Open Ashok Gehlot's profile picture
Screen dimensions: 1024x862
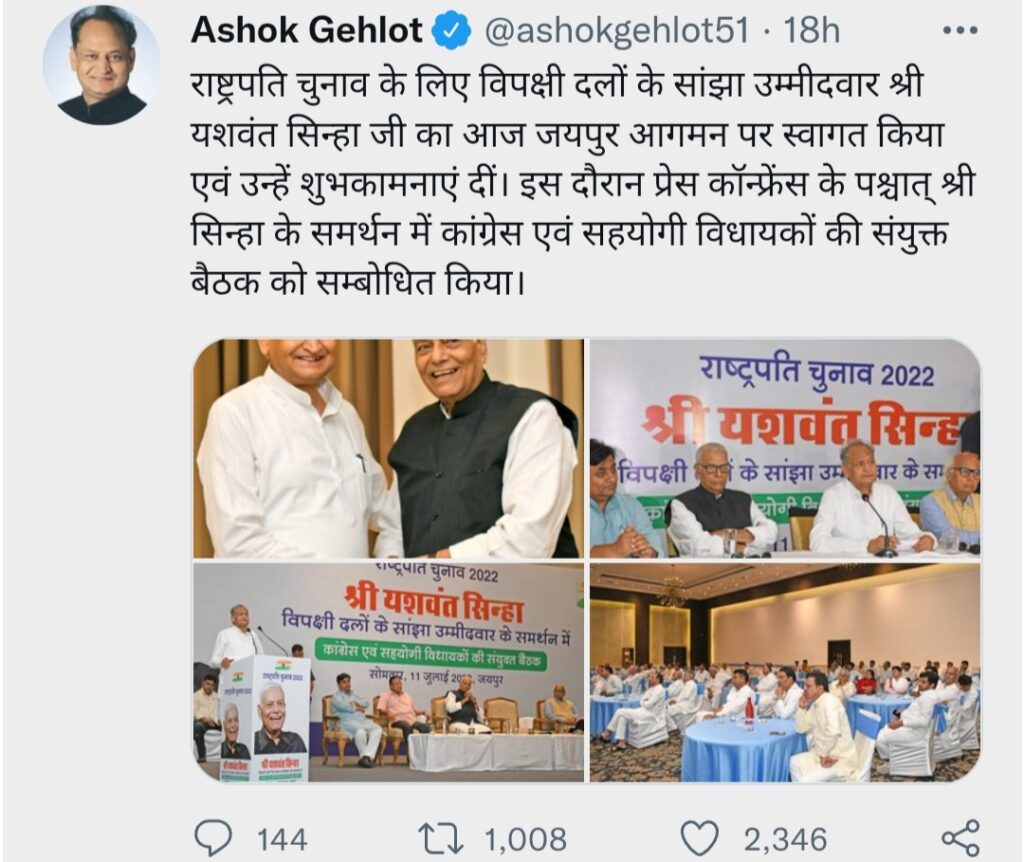102,66
